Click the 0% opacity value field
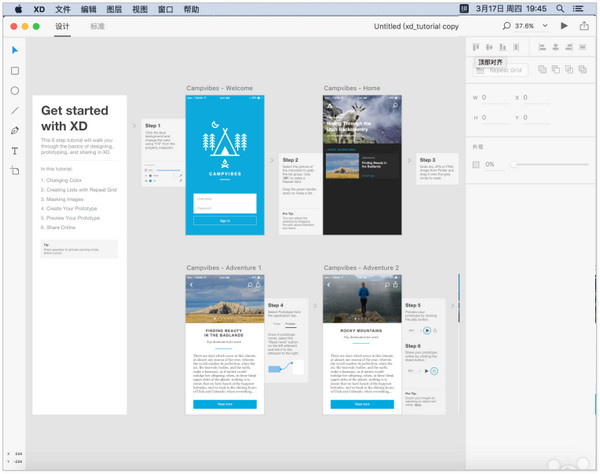Image resolution: width=600 pixels, height=474 pixels. [x=493, y=165]
